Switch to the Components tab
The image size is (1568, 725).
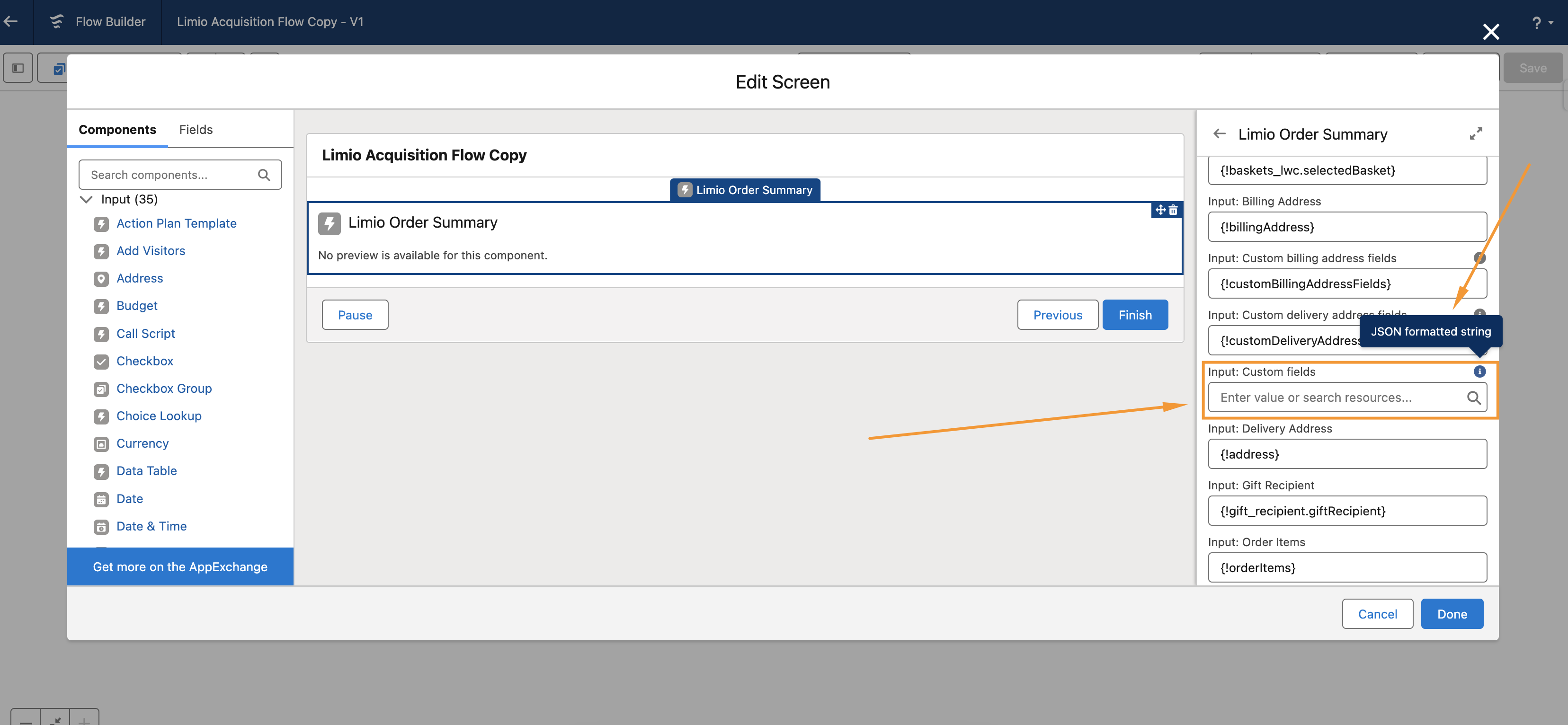tap(117, 130)
